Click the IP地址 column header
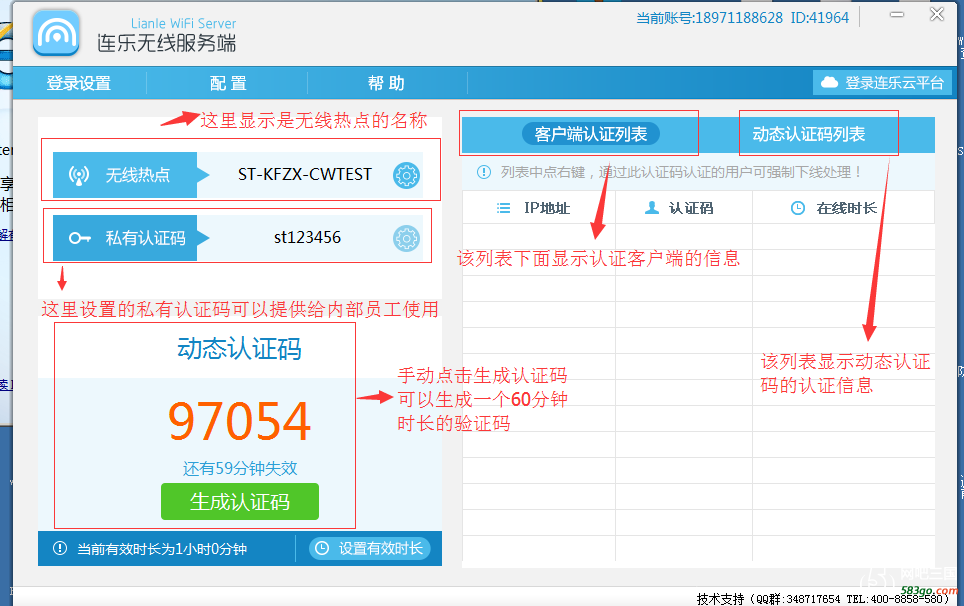 click(535, 208)
